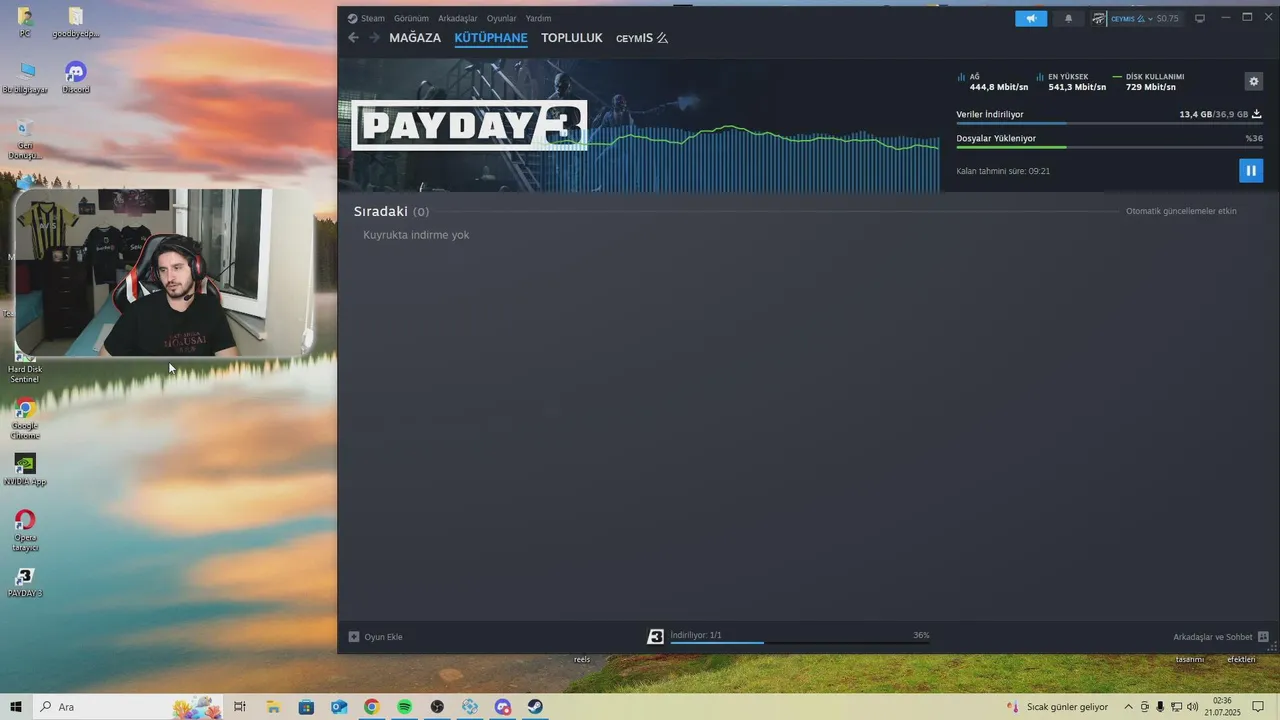This screenshot has width=1280, height=720.
Task: Open Microsoft Store from taskbar
Action: [x=306, y=707]
